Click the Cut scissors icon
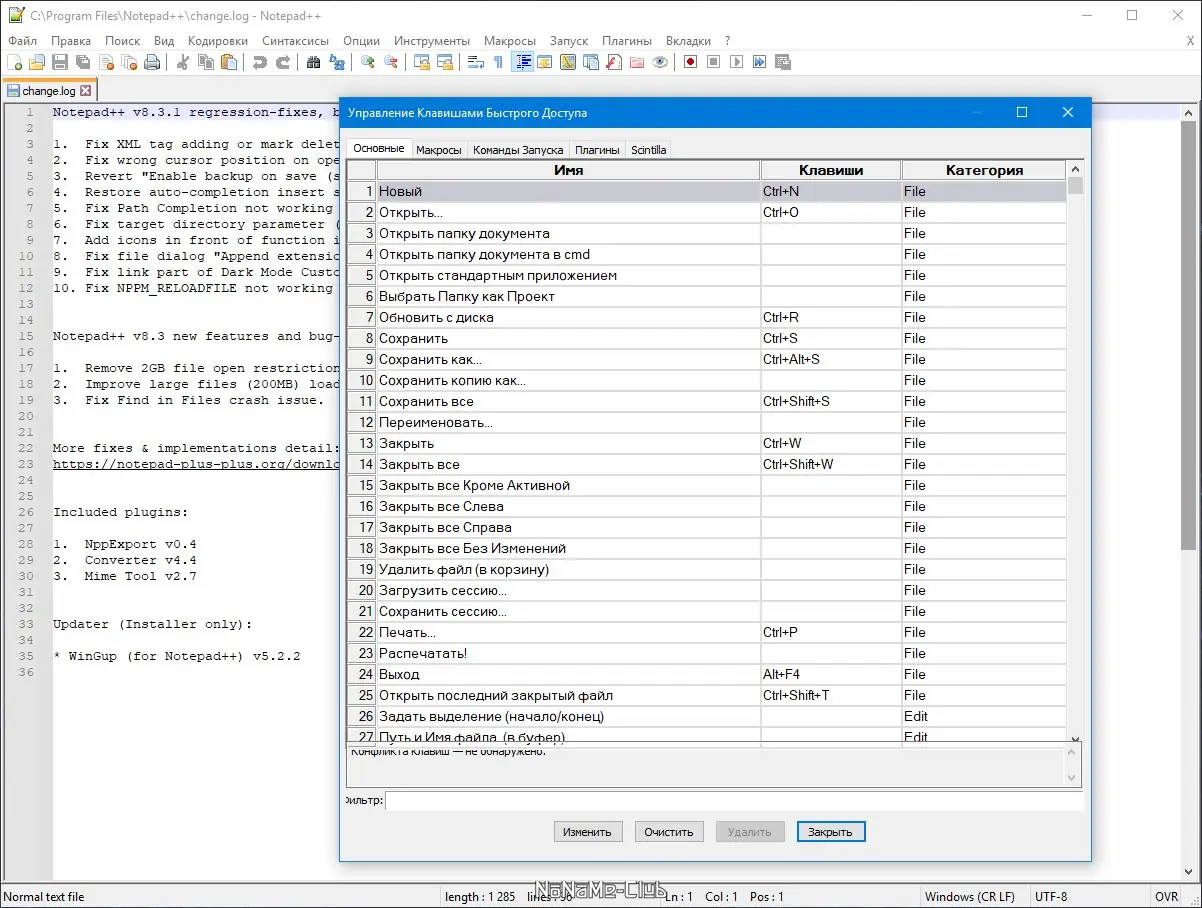 tap(182, 62)
